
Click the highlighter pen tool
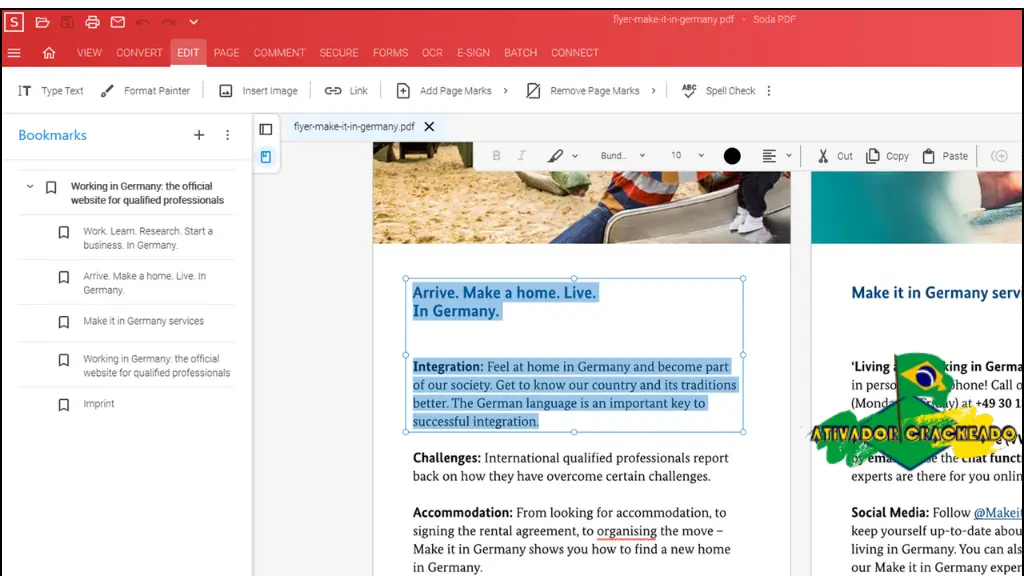(555, 155)
